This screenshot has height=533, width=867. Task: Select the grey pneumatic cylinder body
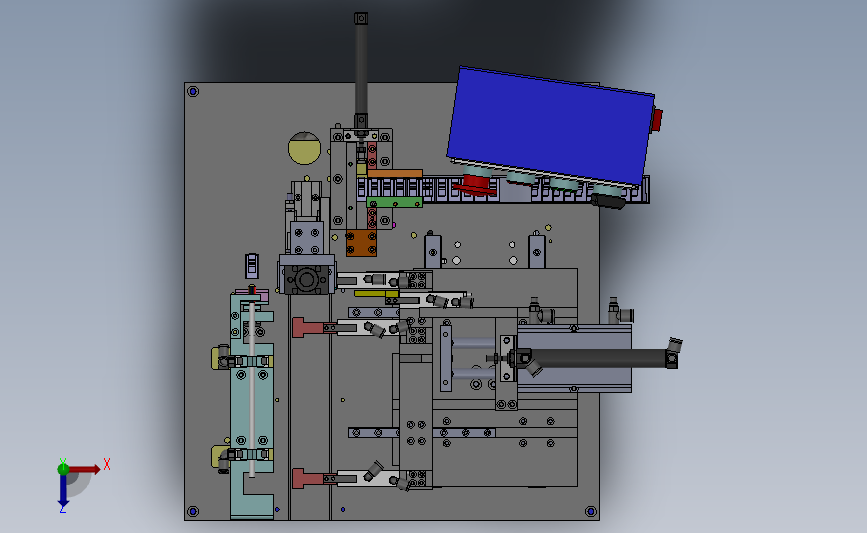[x=574, y=358]
